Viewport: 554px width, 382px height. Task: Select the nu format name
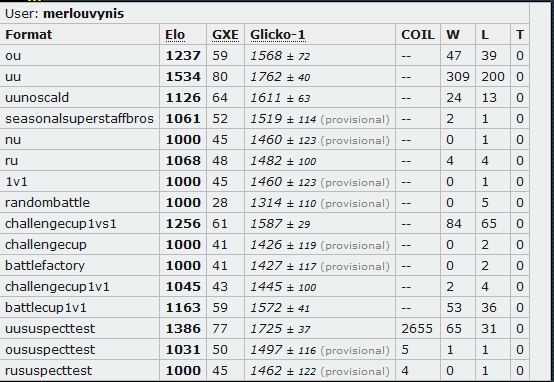point(13,140)
